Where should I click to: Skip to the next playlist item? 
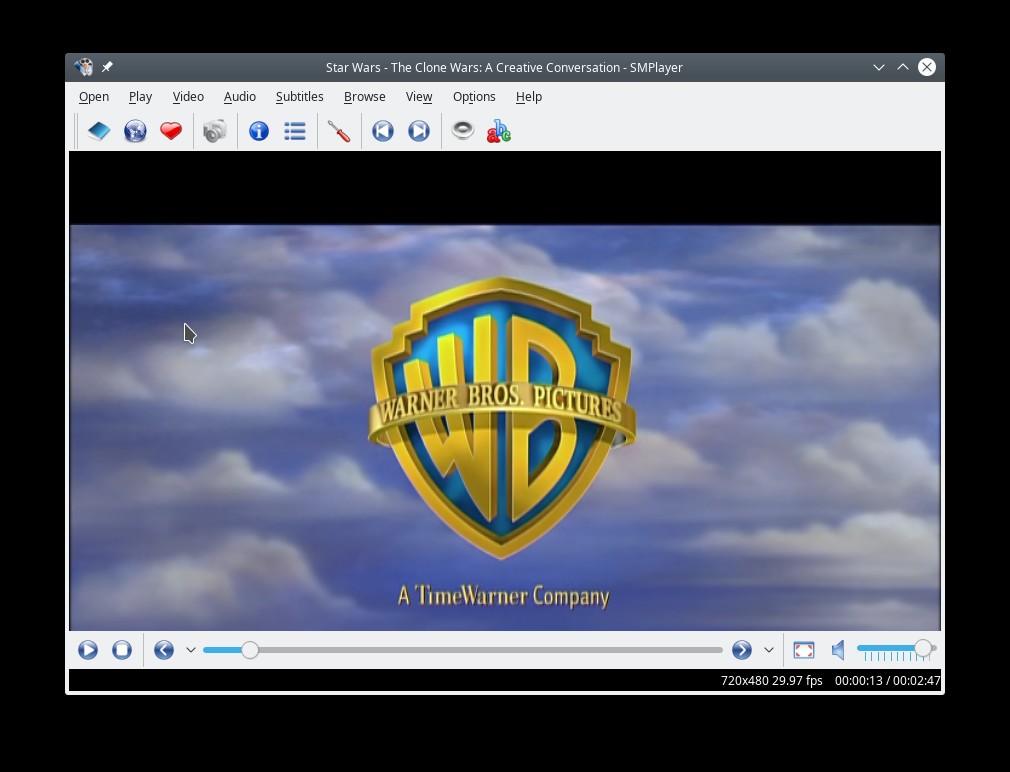click(x=419, y=131)
